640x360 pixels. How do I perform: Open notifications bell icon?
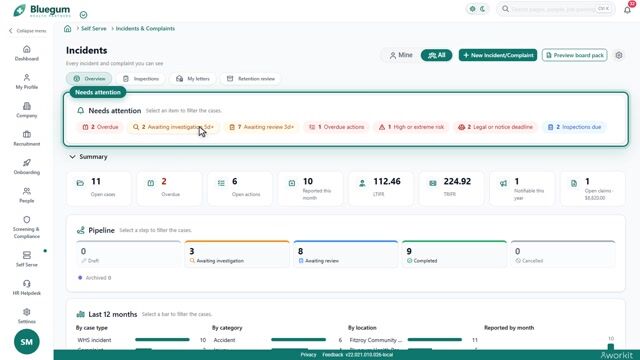tap(627, 9)
